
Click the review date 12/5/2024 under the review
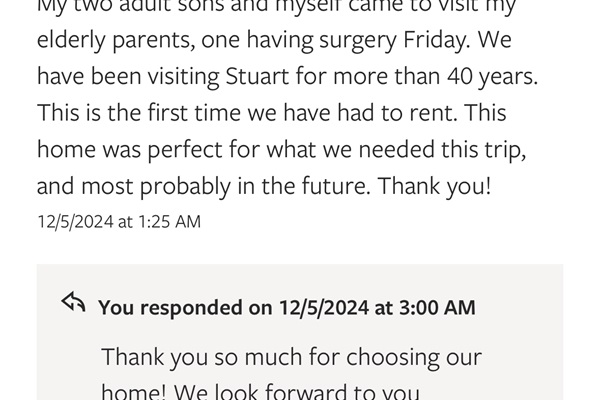(75, 222)
